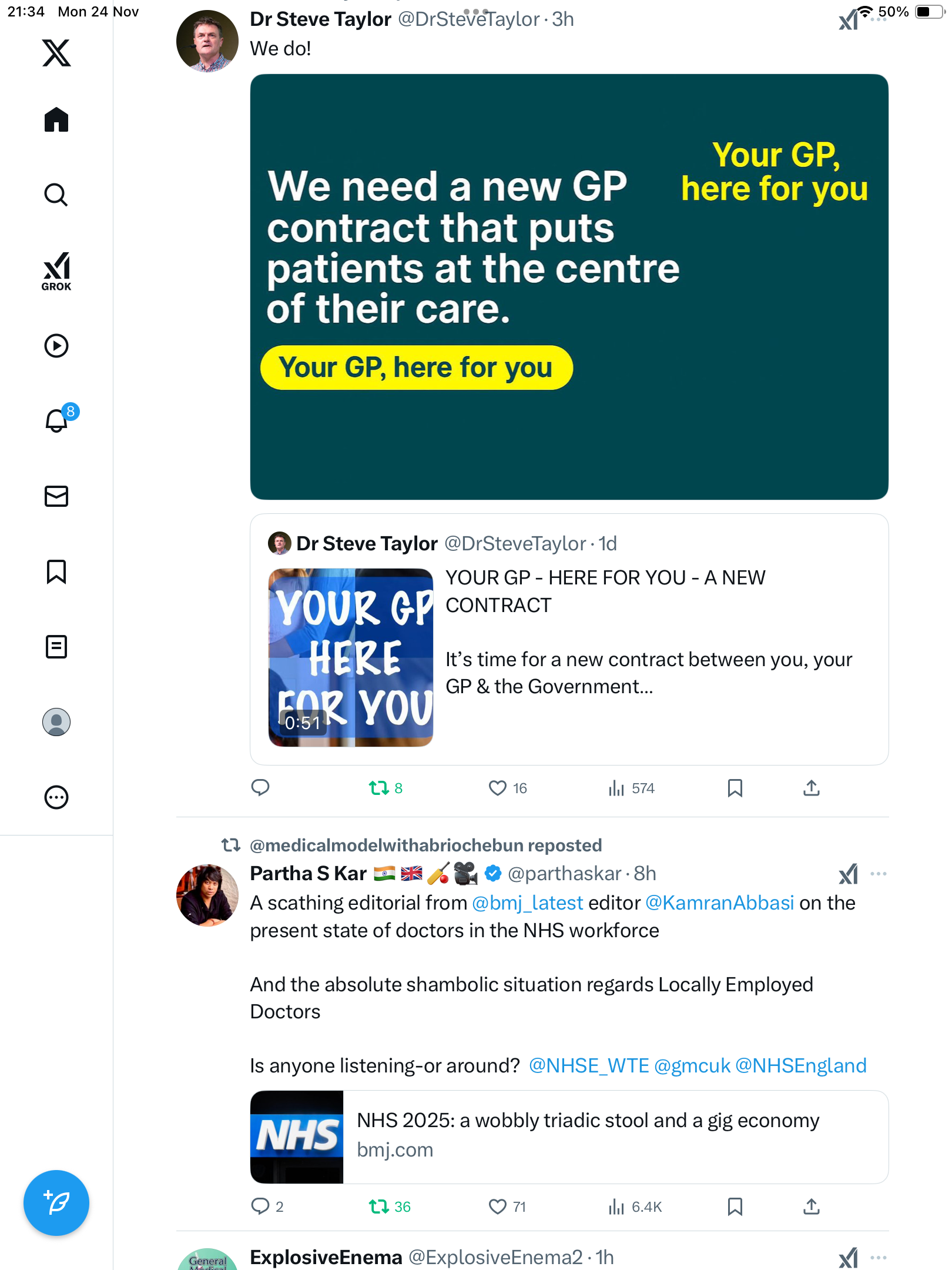Open the Search page
The height and width of the screenshot is (1270, 952).
(56, 195)
